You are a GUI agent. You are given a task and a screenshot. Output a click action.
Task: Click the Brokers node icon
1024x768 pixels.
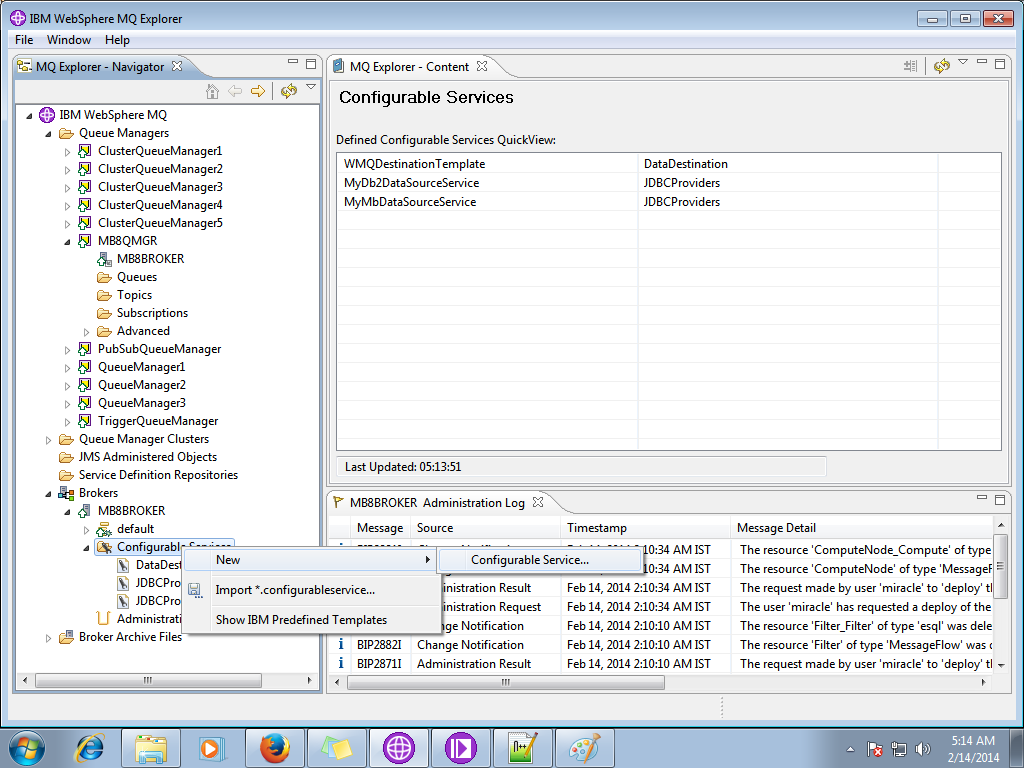pyautogui.click(x=66, y=492)
